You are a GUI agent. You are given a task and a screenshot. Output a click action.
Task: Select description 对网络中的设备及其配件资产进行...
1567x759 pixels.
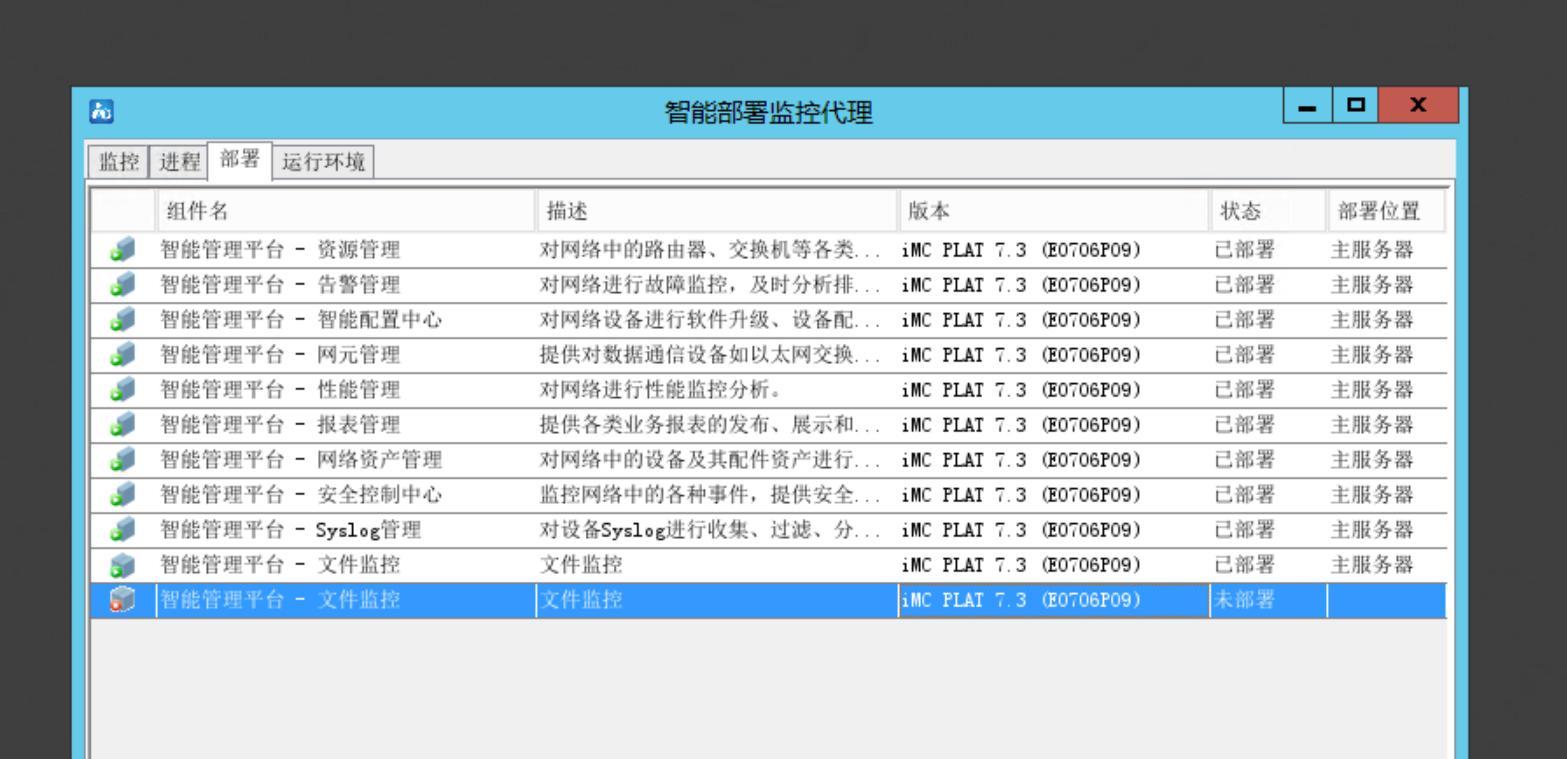pyautogui.click(x=711, y=460)
